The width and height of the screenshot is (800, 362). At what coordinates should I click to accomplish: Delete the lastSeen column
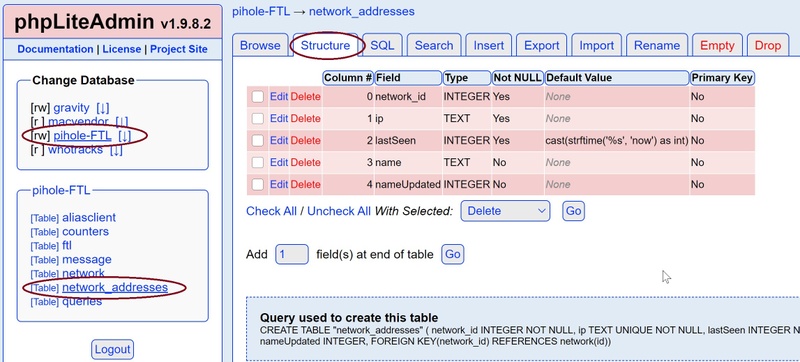[306, 140]
